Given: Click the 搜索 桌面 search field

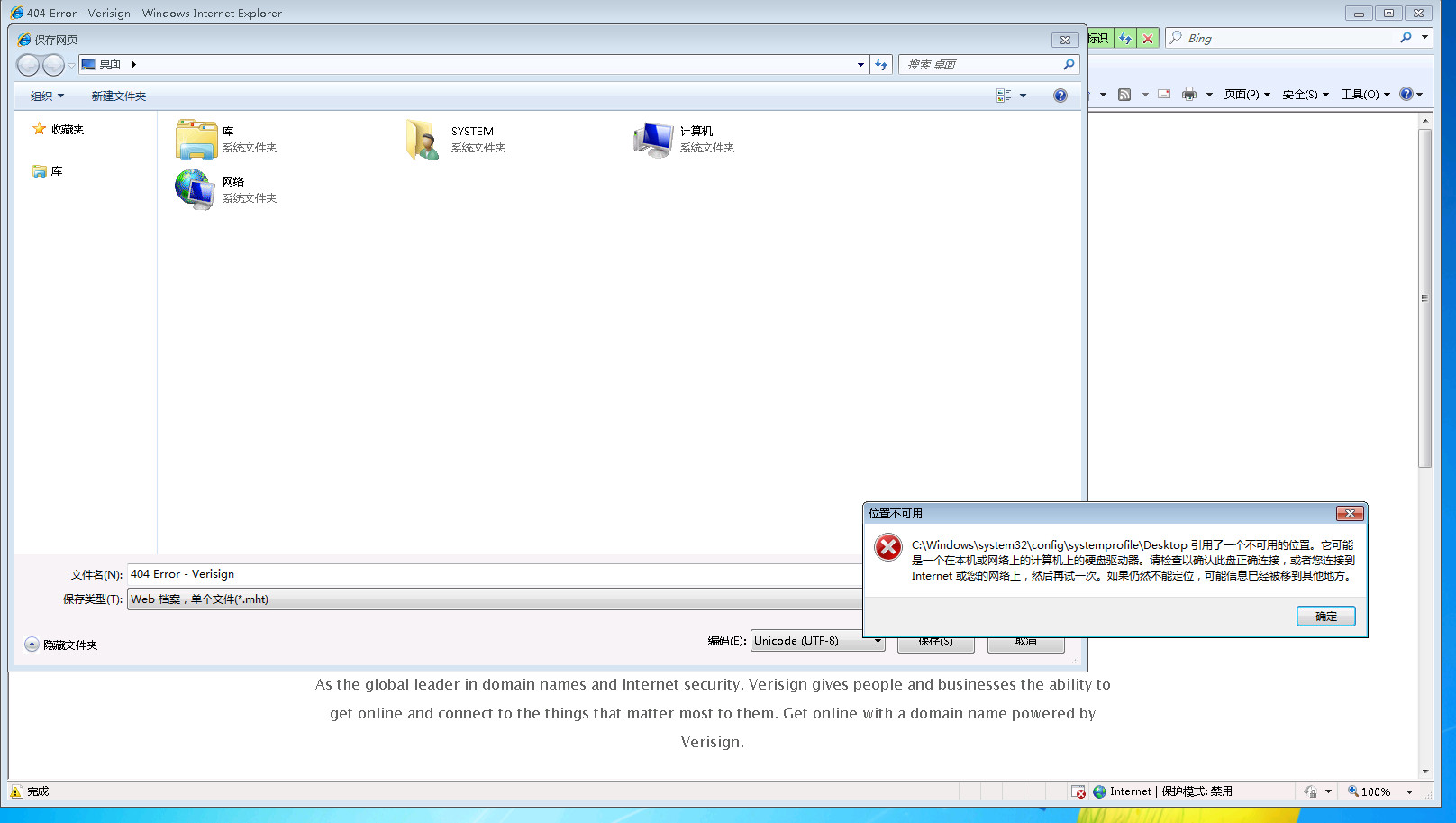Looking at the screenshot, I should pos(980,64).
